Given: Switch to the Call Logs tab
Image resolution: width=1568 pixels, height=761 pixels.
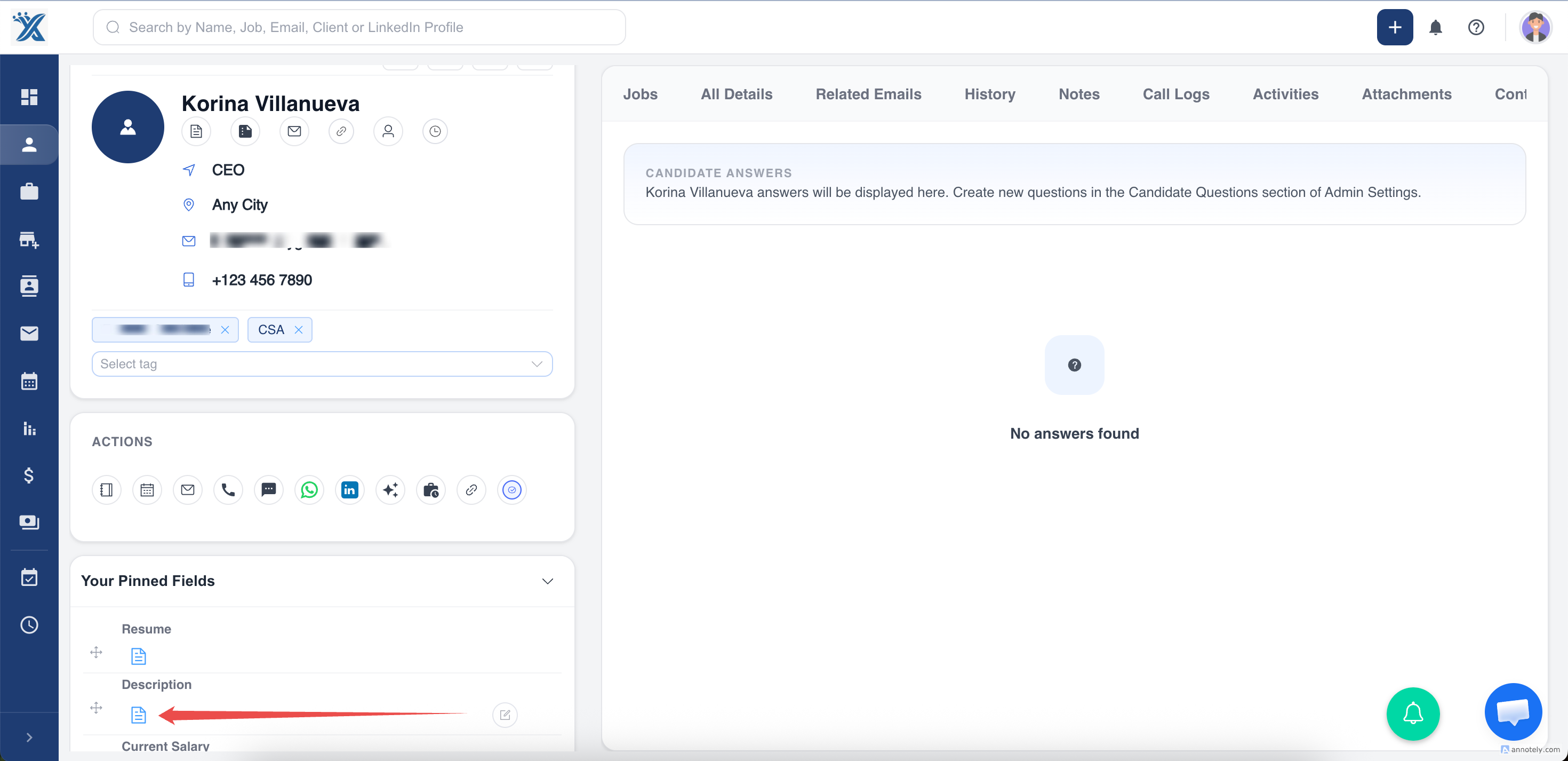Looking at the screenshot, I should pos(1175,94).
